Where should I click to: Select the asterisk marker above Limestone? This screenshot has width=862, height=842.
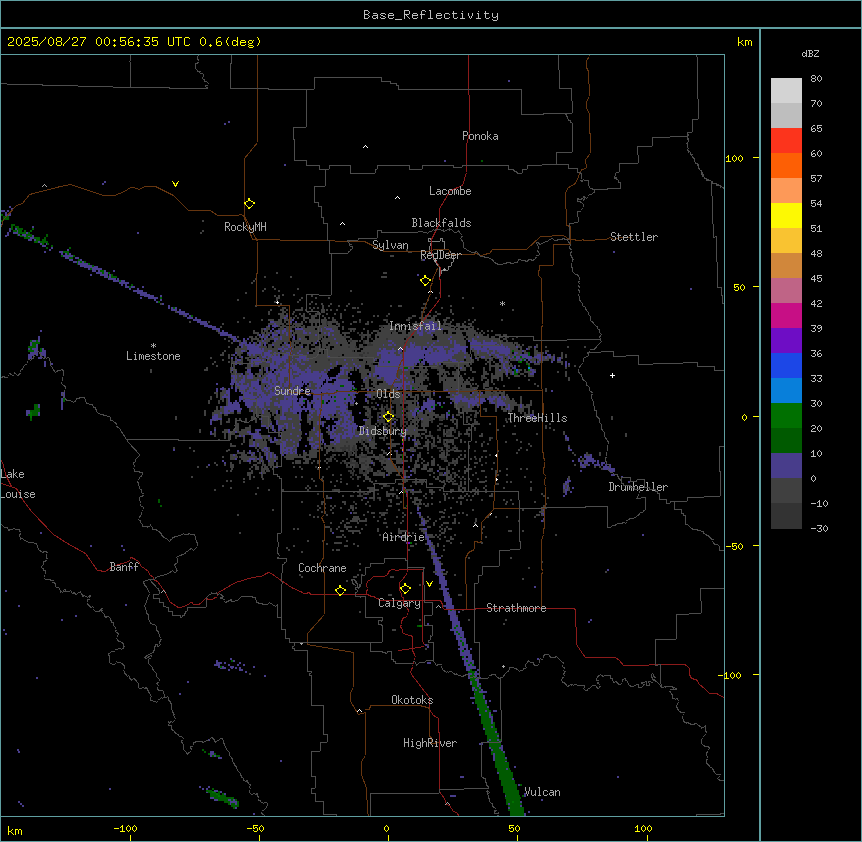click(x=153, y=346)
